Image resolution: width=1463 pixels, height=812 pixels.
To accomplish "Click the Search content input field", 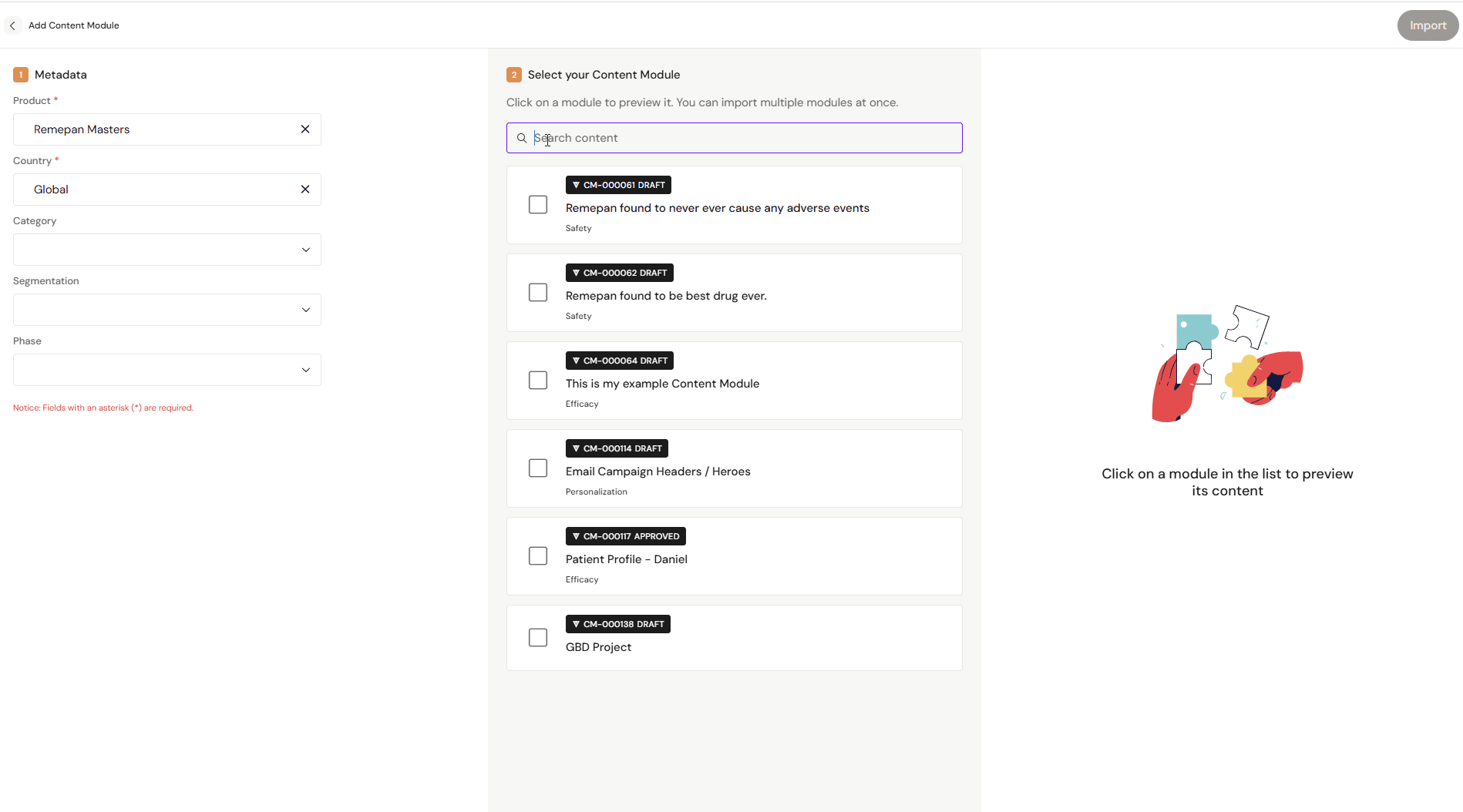I will 734,138.
